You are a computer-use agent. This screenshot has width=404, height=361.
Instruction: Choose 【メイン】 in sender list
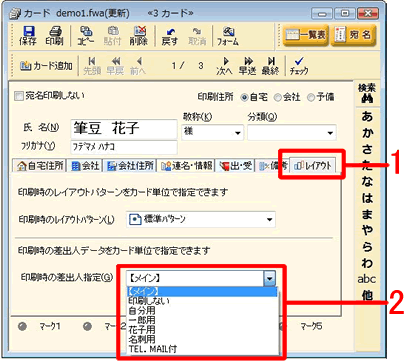click(x=202, y=291)
